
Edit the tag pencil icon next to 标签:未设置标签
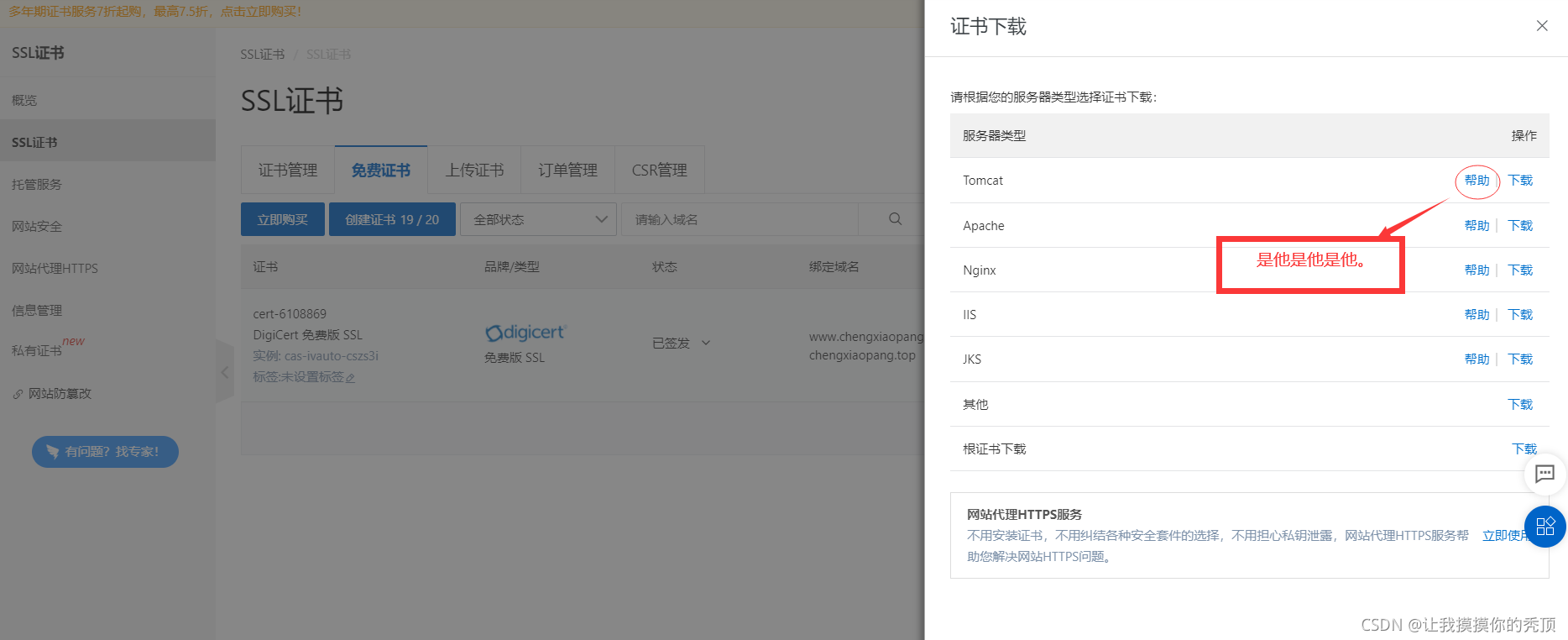[350, 378]
